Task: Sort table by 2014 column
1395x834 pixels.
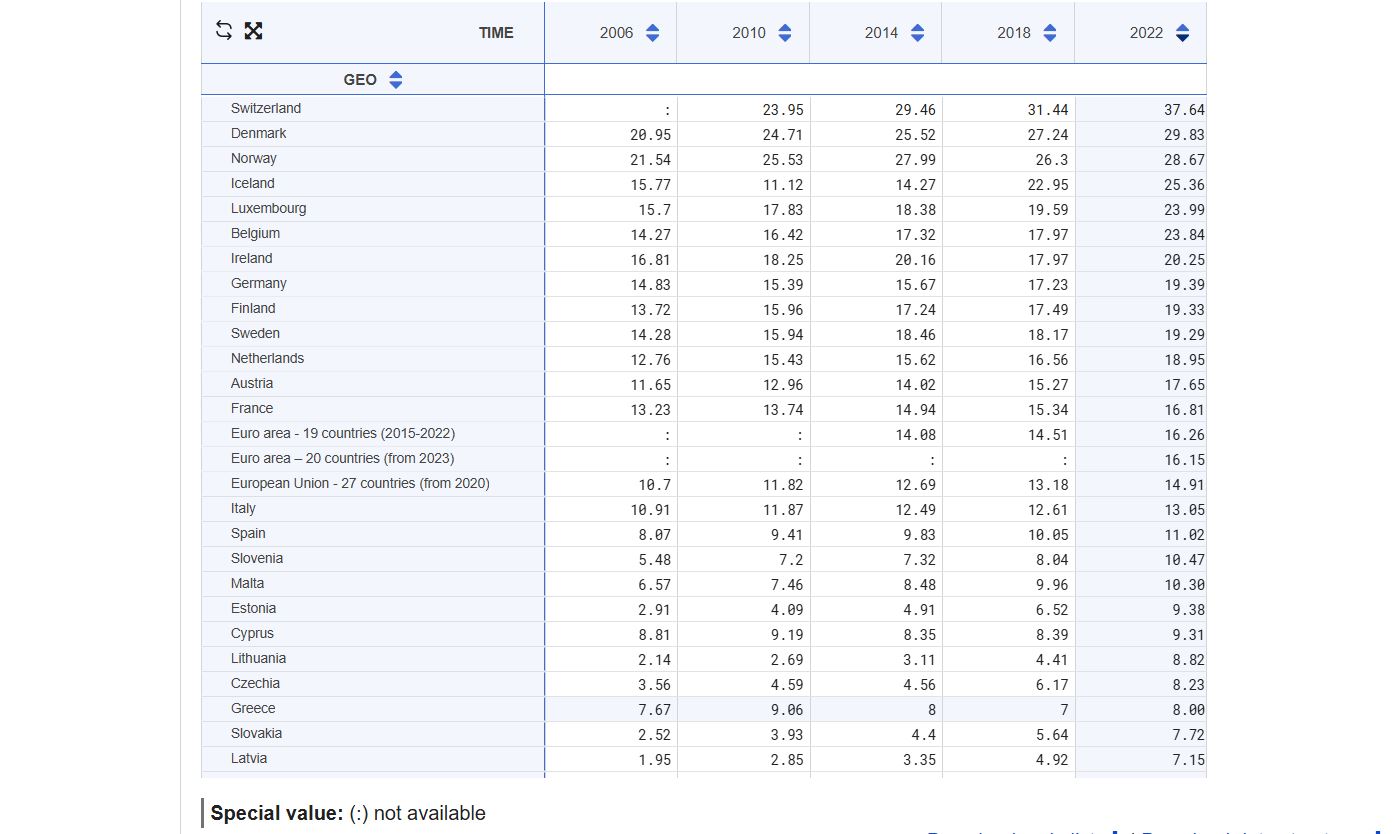Action: pos(917,33)
